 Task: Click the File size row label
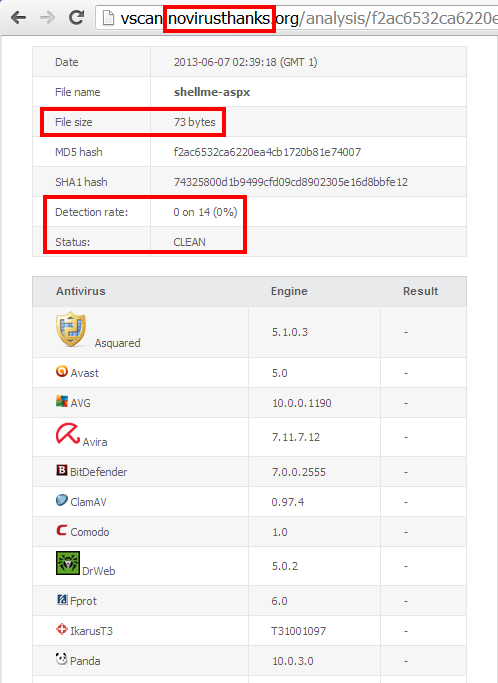click(74, 122)
